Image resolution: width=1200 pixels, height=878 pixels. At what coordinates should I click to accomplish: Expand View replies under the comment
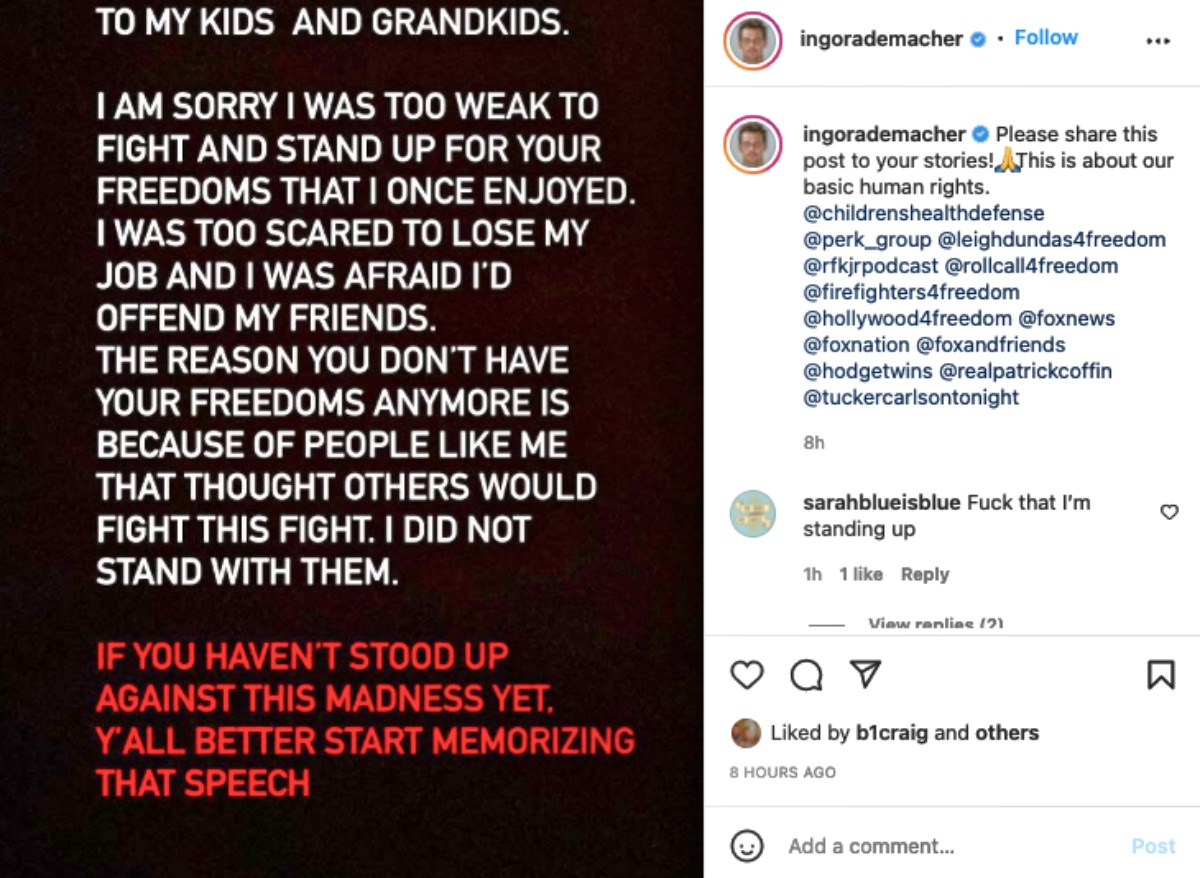pos(935,624)
